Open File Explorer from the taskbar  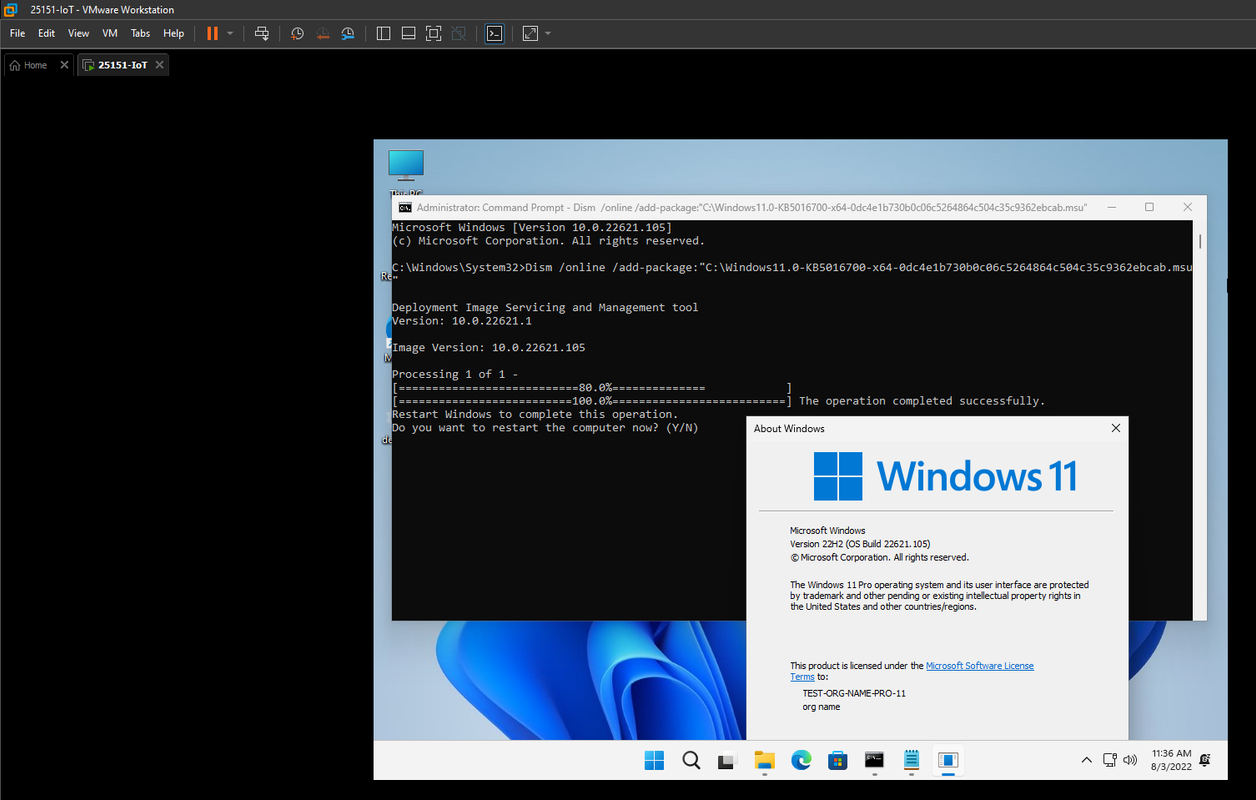coord(765,760)
